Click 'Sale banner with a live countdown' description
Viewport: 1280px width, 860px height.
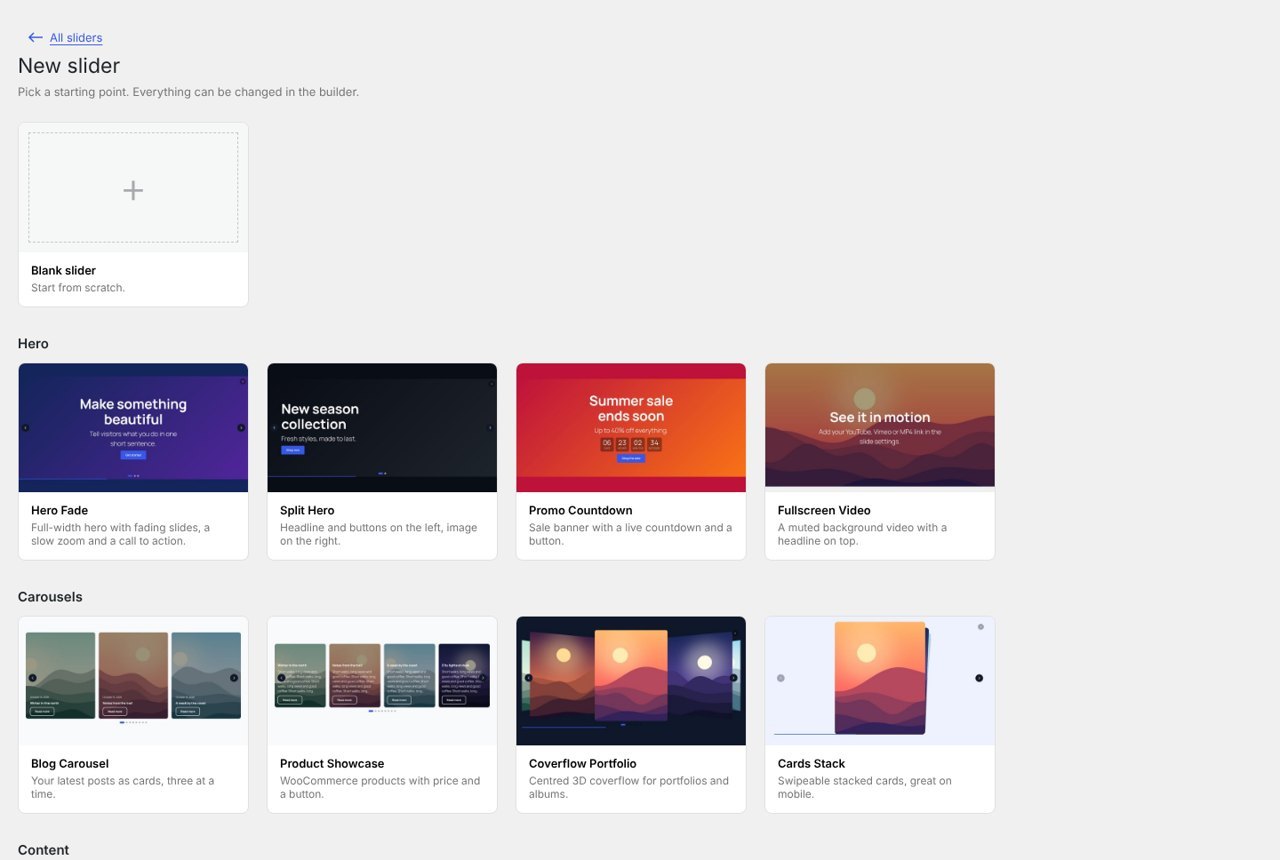click(x=630, y=534)
